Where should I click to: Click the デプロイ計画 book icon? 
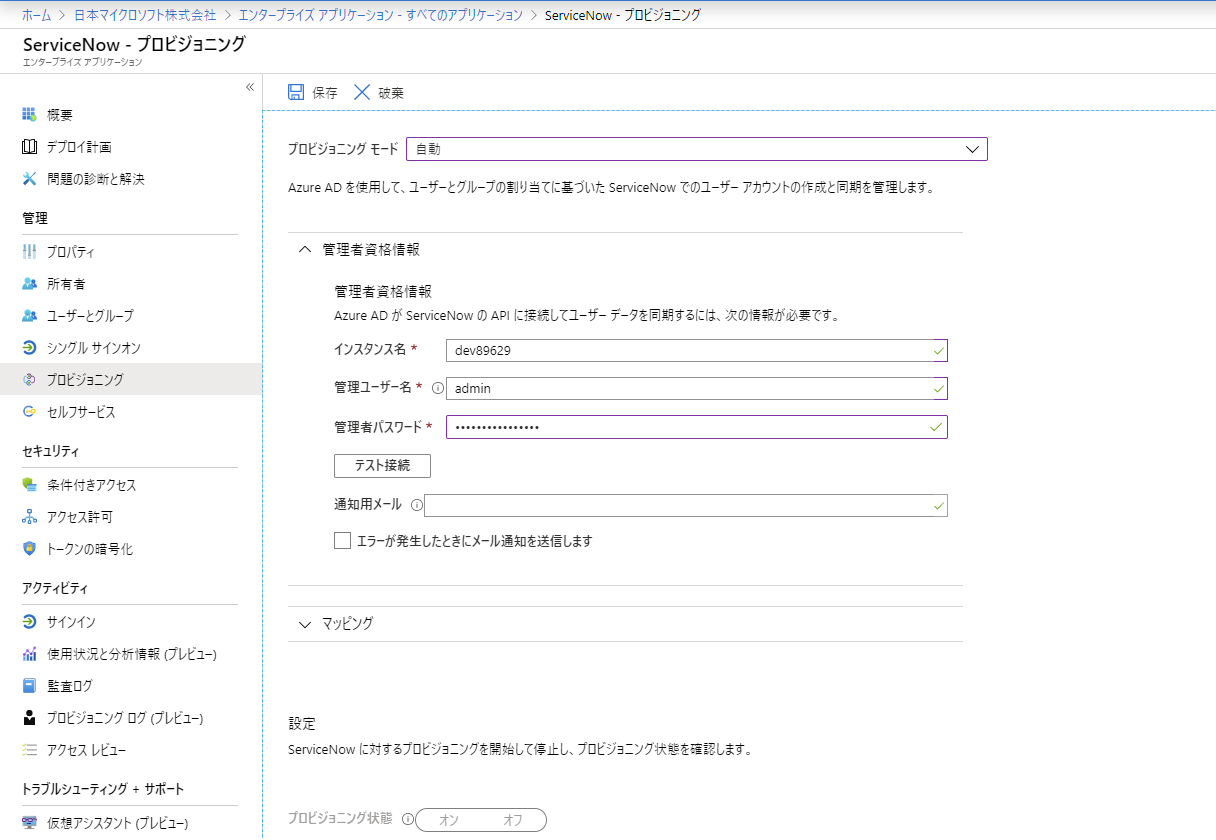point(29,147)
